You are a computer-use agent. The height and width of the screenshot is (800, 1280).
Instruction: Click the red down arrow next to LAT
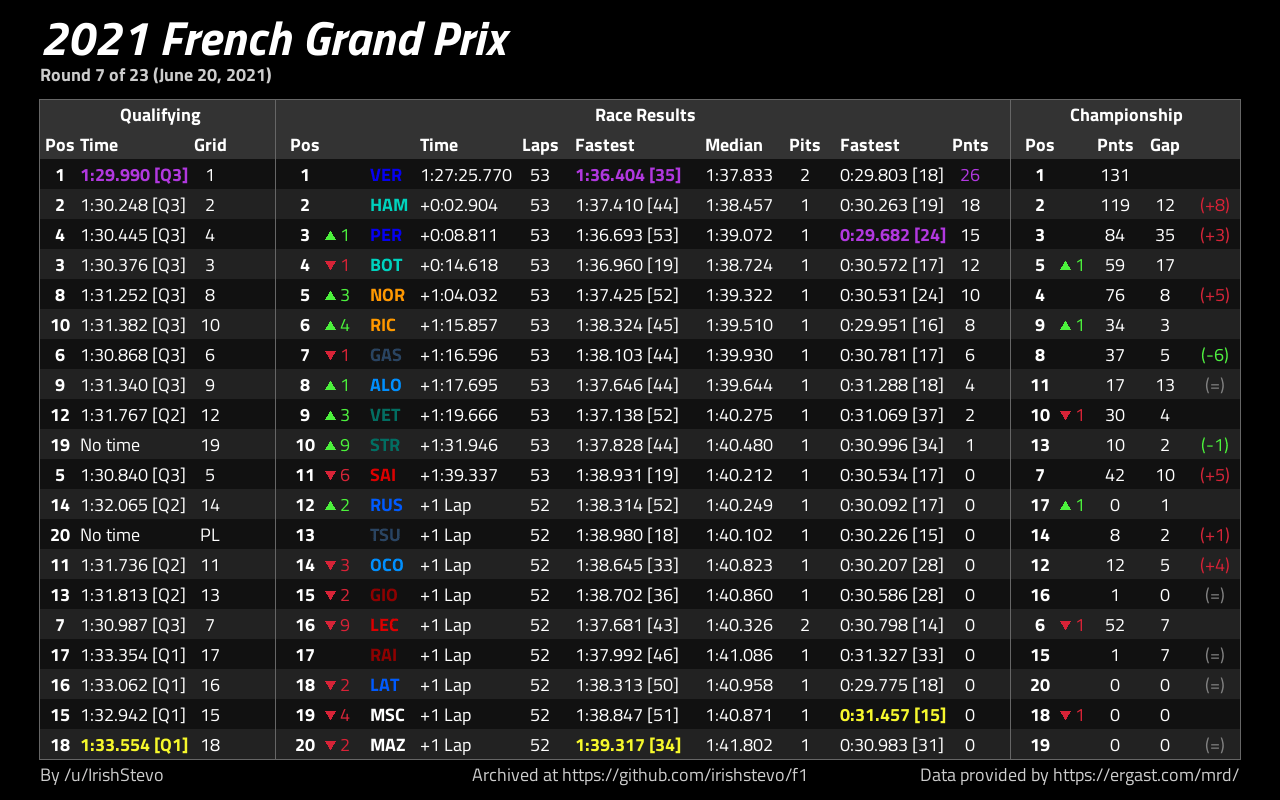(330, 685)
